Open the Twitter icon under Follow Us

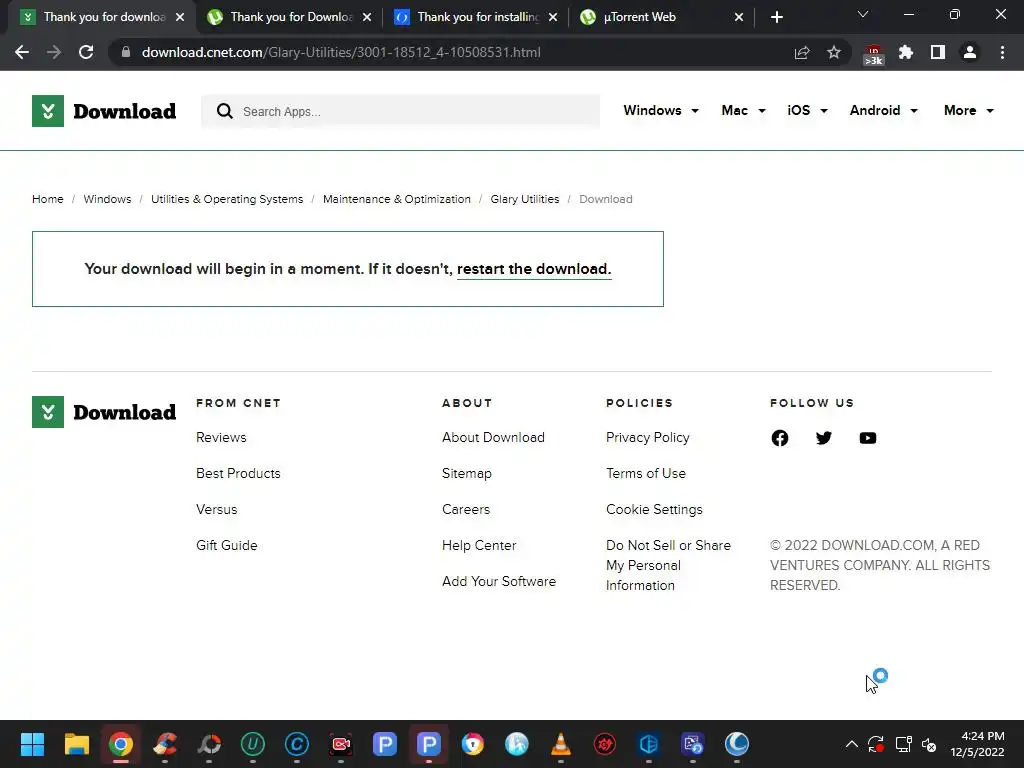pyautogui.click(x=824, y=438)
